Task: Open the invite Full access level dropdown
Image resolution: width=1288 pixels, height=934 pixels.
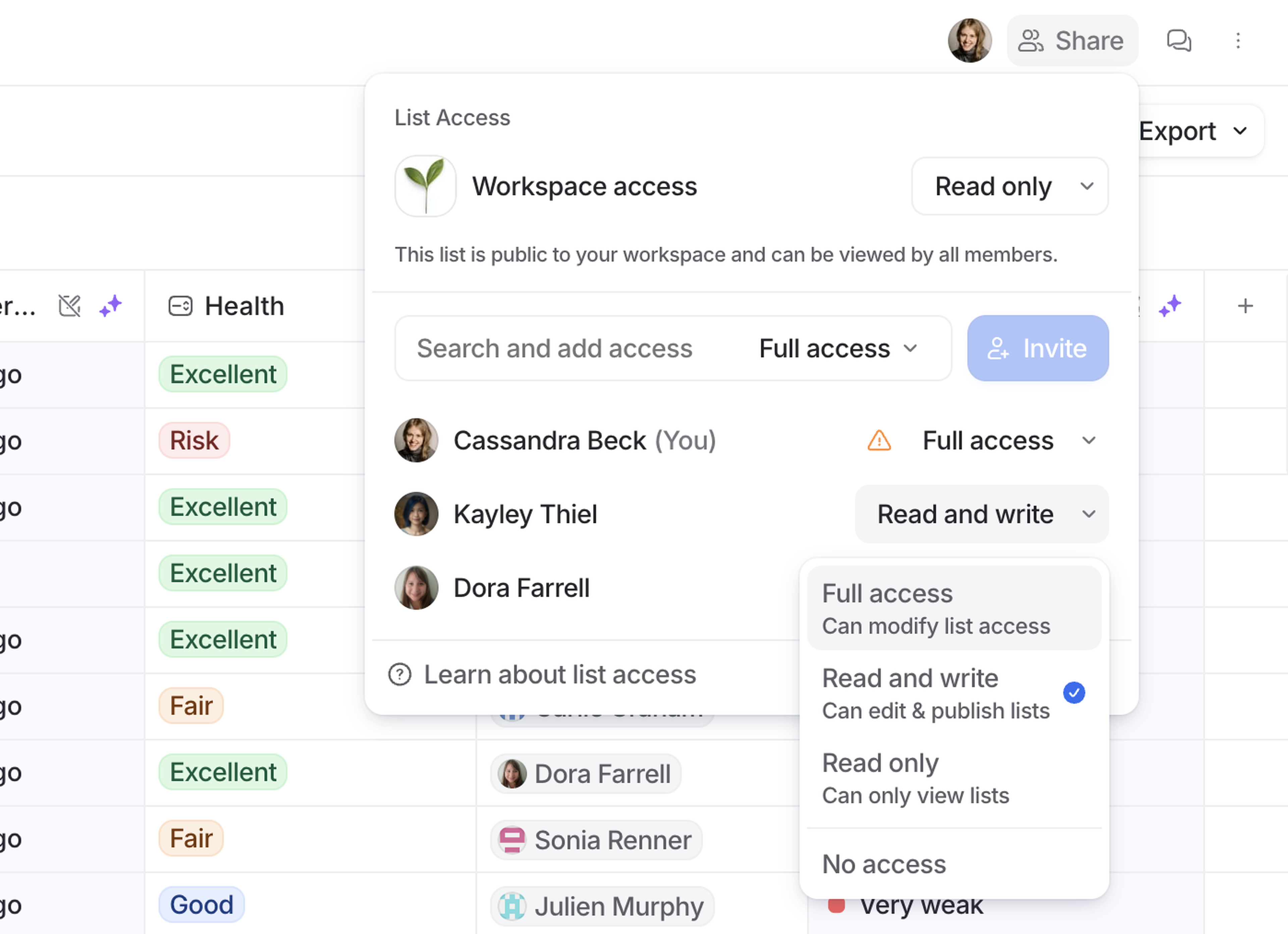Action: click(838, 349)
